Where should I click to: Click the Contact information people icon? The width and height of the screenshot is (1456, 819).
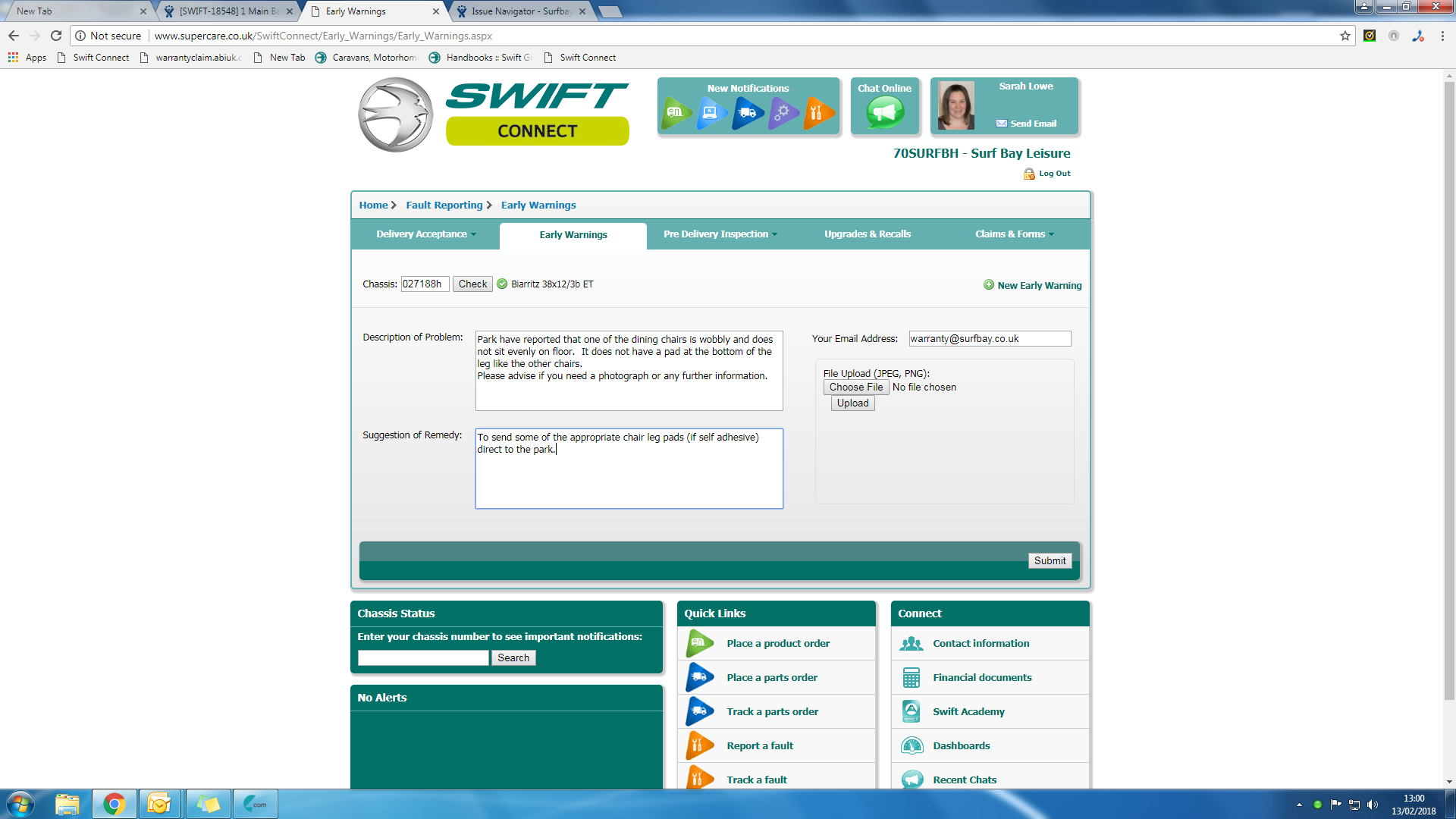[x=911, y=644]
